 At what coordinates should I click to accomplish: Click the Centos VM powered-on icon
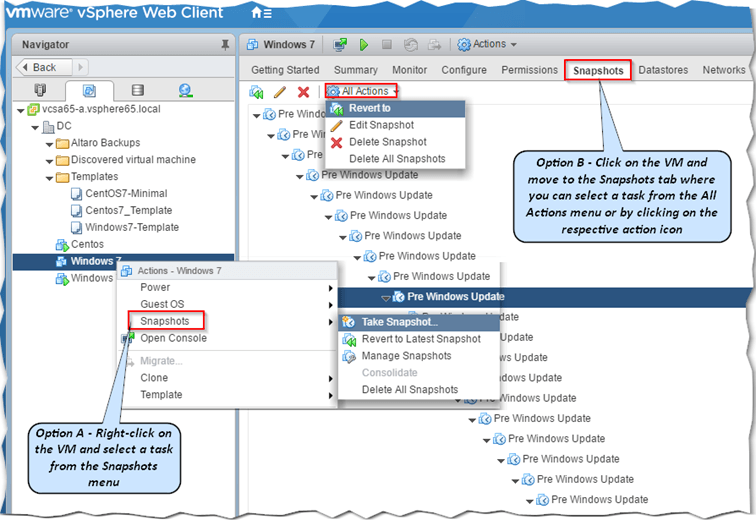(62, 245)
